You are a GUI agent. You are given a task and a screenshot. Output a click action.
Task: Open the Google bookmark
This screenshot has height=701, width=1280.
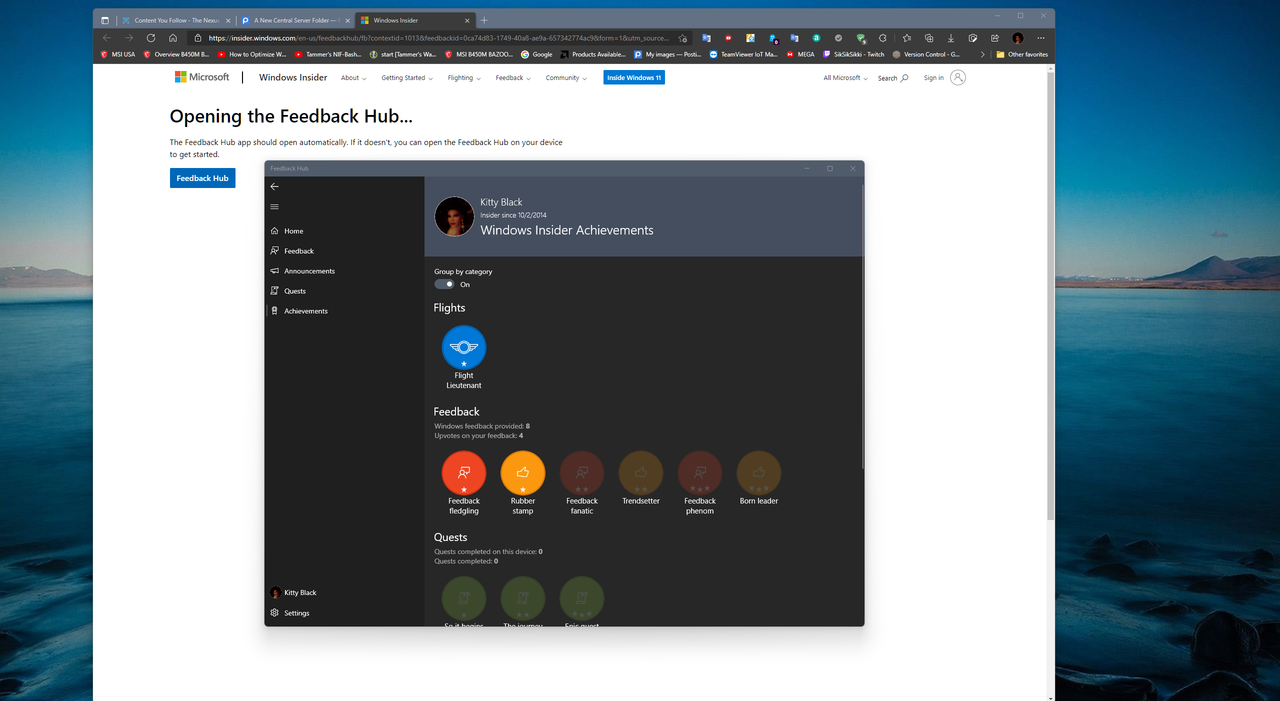pos(537,54)
